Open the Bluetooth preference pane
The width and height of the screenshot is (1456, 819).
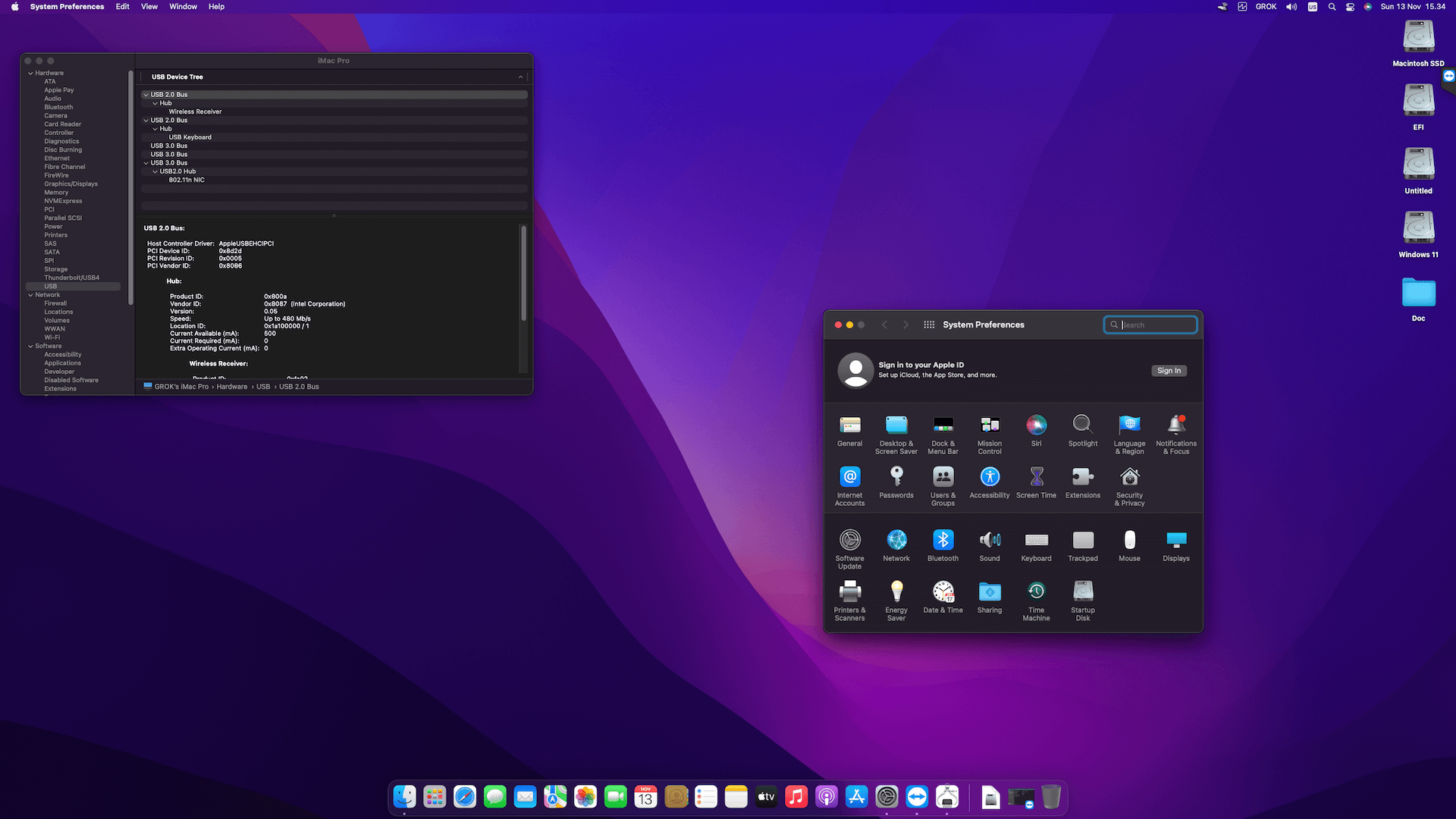[943, 541]
